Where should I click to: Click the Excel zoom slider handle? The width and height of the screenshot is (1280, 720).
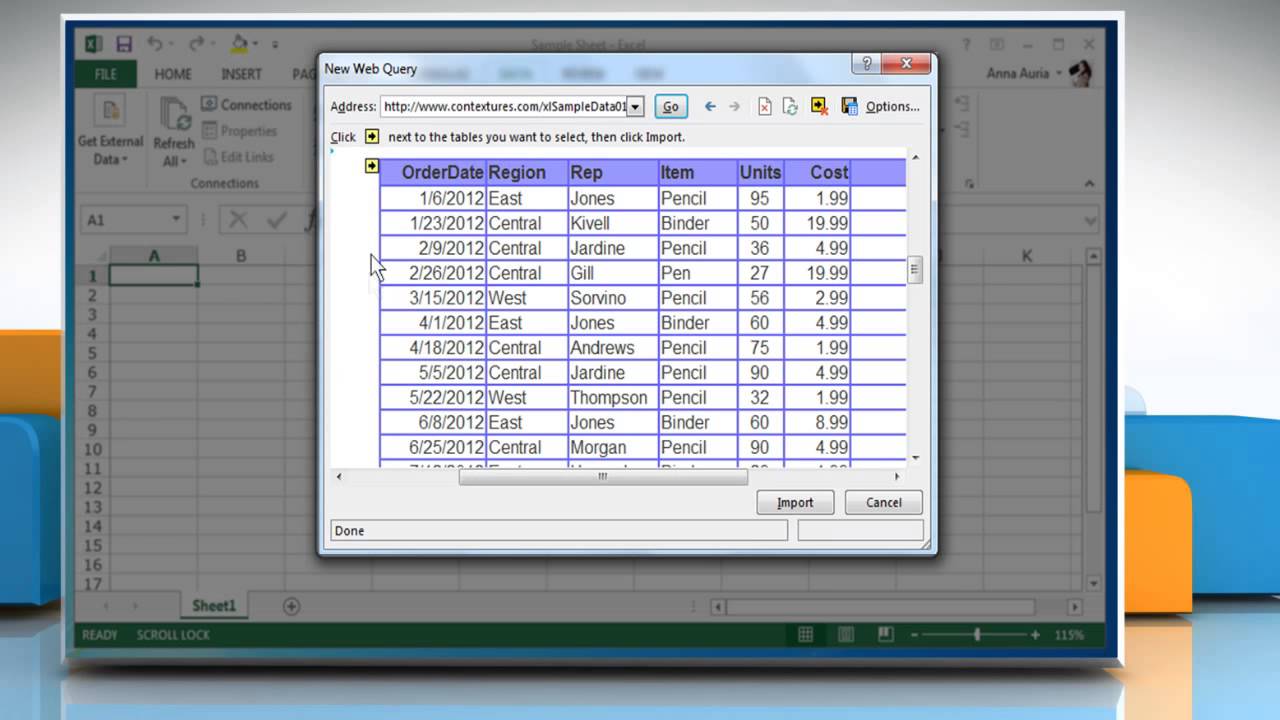[977, 635]
